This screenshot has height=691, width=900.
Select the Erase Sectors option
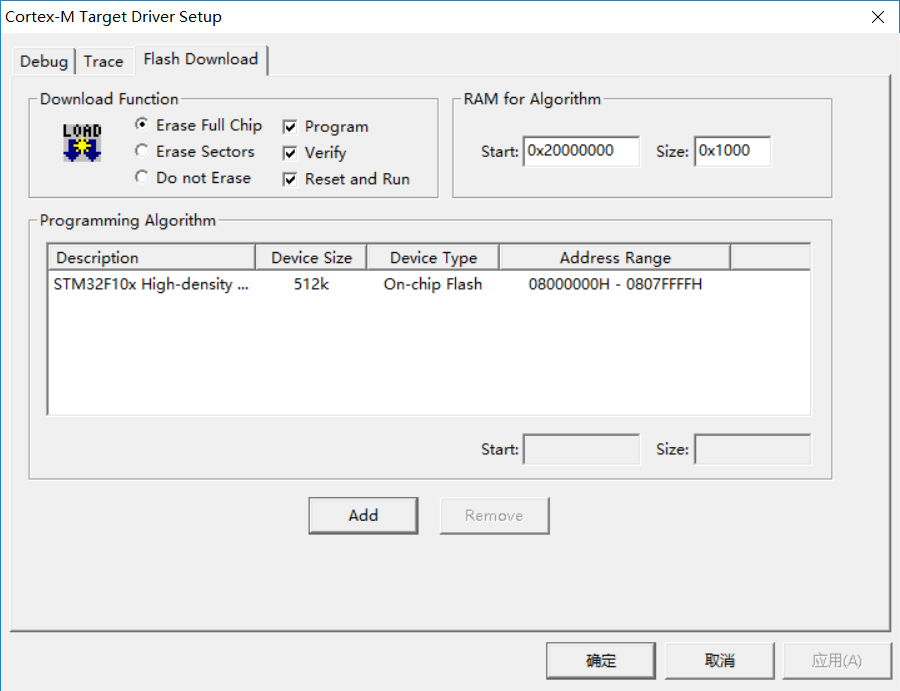point(141,152)
